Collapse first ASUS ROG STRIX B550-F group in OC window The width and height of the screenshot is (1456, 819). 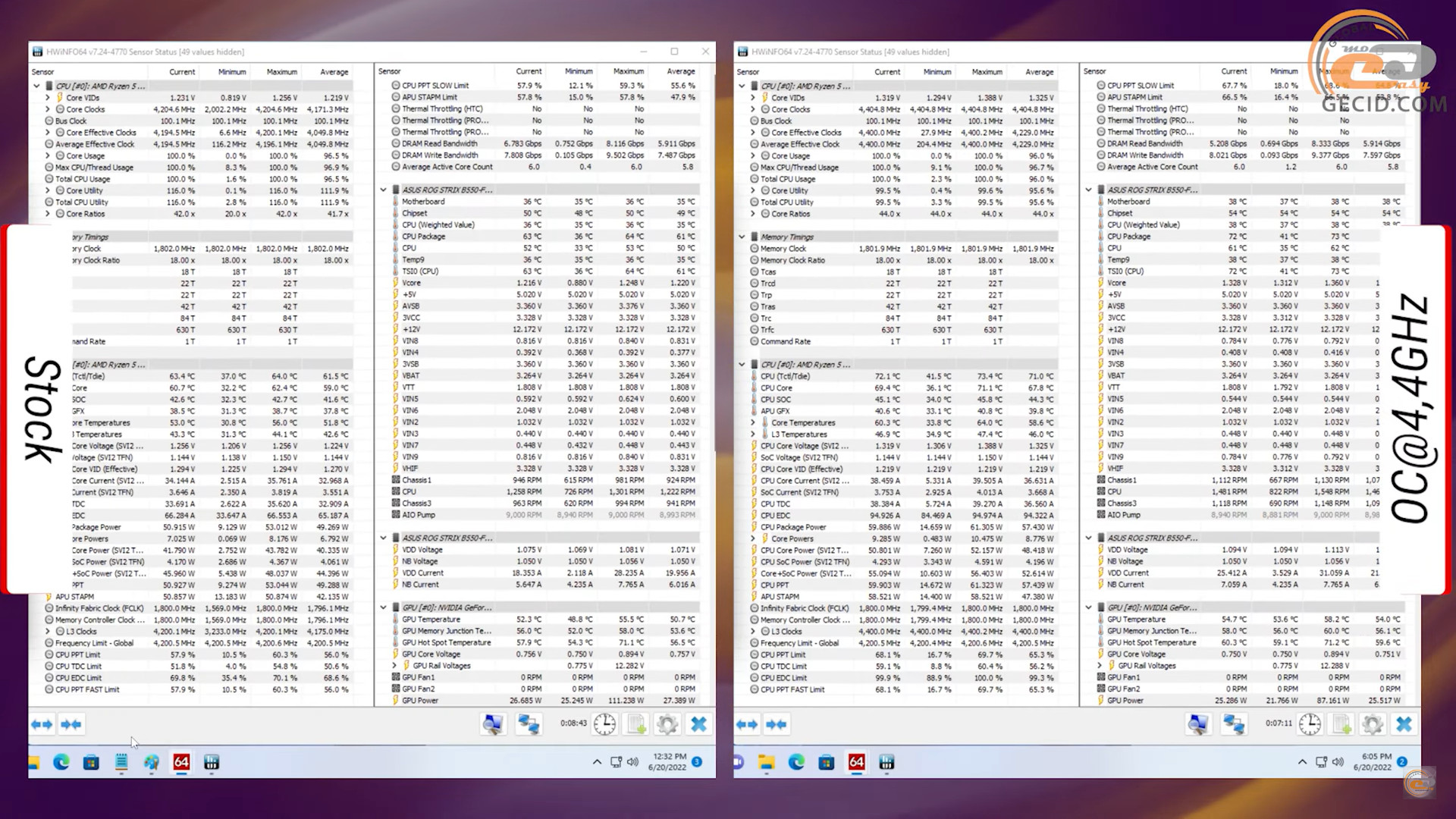click(1088, 190)
